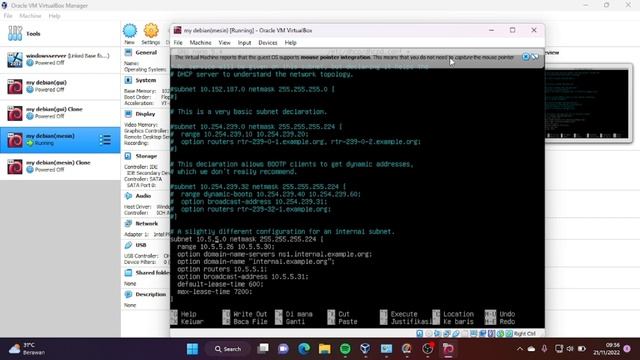Click the don't-show-again notification icon

coord(535,57)
